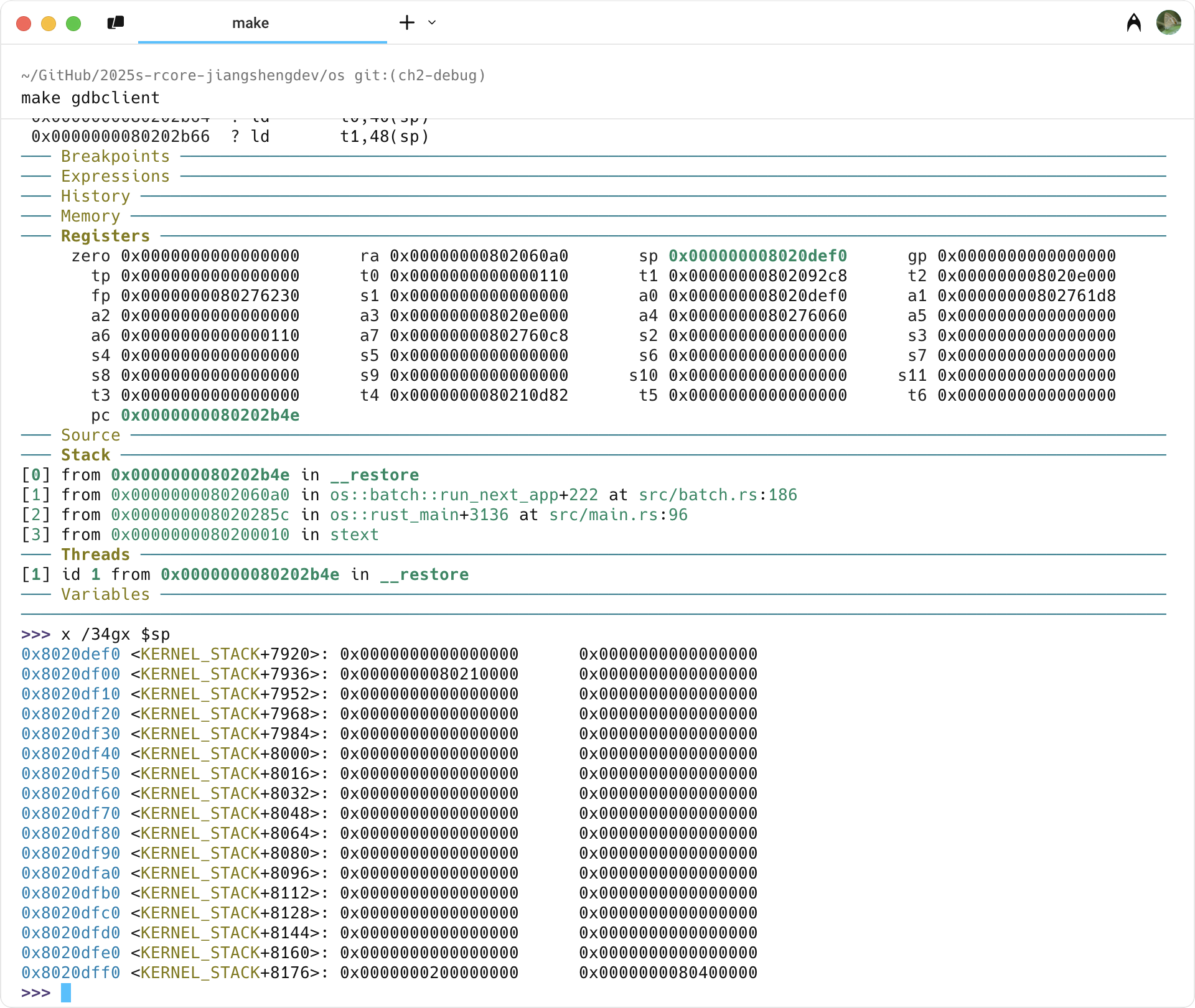1195x1008 pixels.
Task: Click the Threads section header
Action: click(x=95, y=554)
